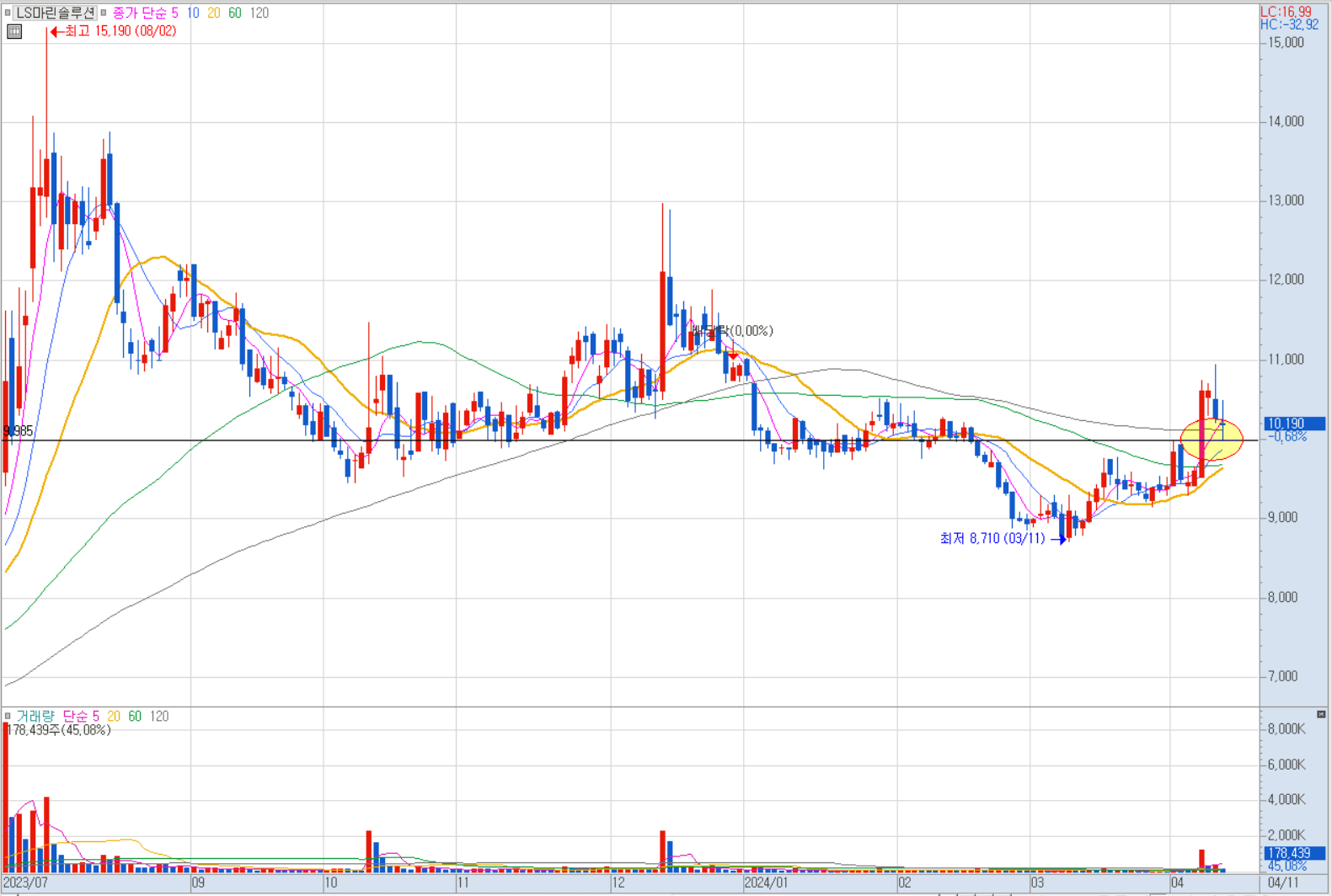Screen dimensions: 1332x896
Task: Click the 최고 15,190 (08/02) high marker
Action: pyautogui.click(x=114, y=31)
